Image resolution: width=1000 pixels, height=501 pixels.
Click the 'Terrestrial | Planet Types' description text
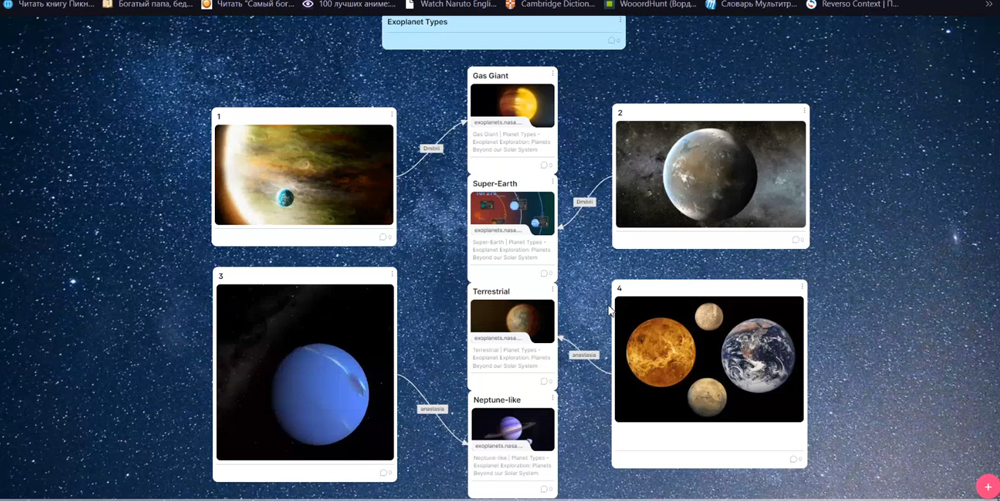511,358
